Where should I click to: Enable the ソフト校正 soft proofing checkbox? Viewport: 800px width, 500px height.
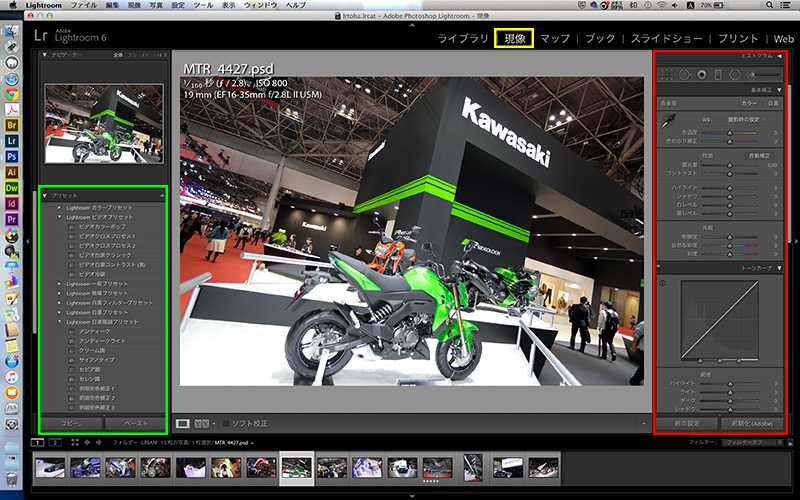(226, 423)
